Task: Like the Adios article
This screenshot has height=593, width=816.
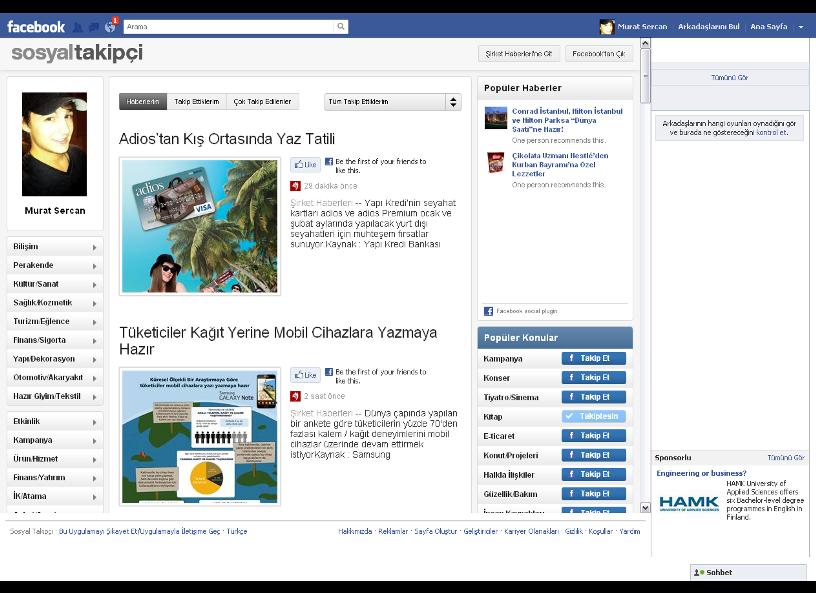Action: click(x=305, y=165)
